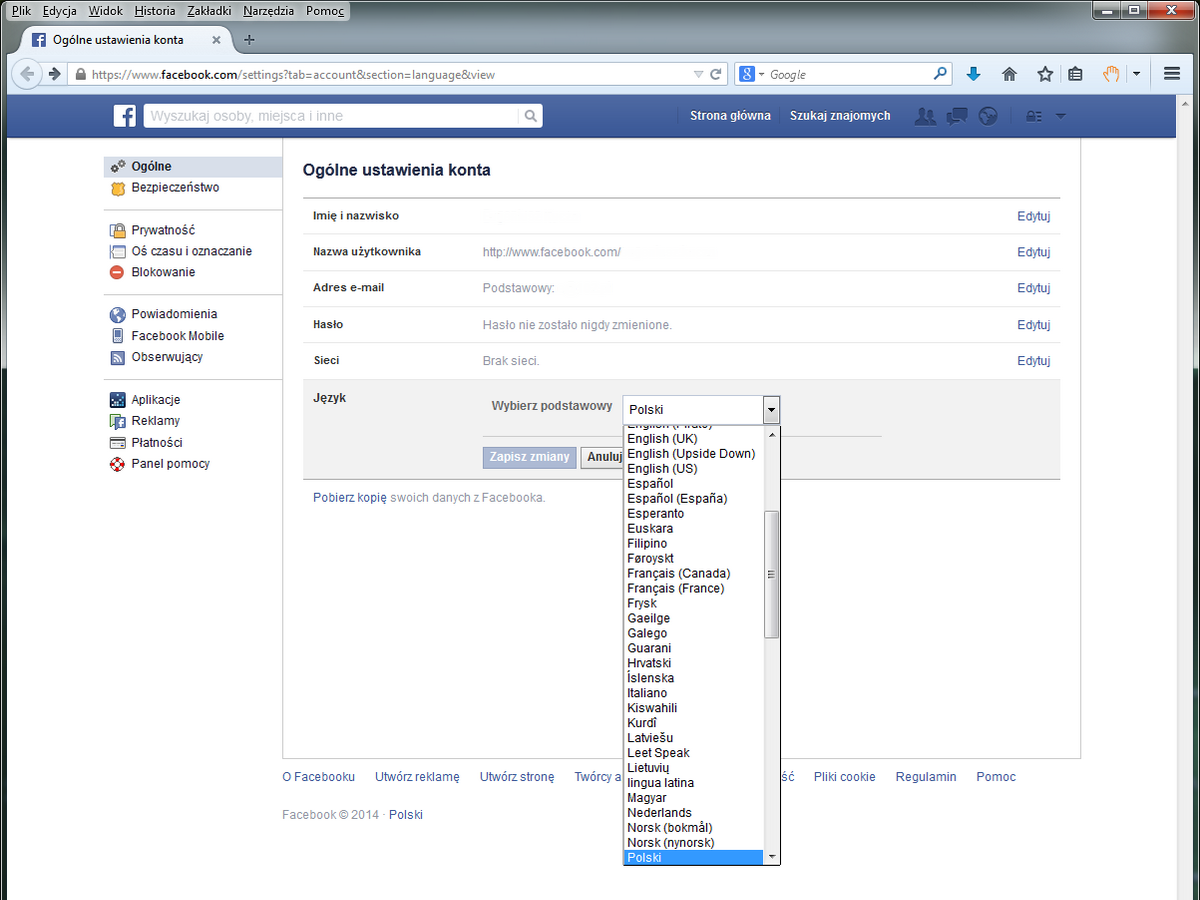Screen dimensions: 1200x900
Task: Open the Plik menu
Action: click(21, 11)
